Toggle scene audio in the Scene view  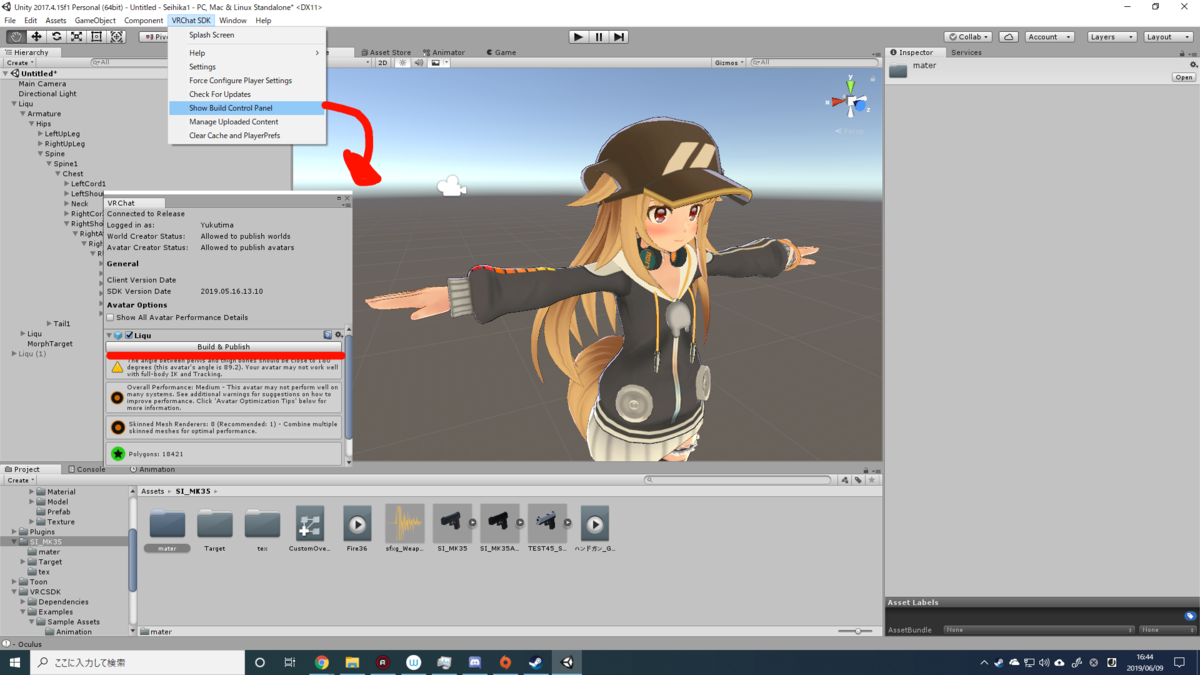(419, 62)
